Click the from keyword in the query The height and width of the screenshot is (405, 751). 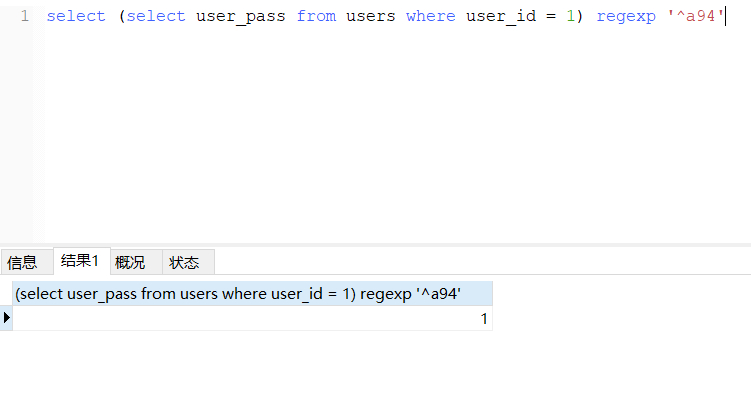tap(316, 16)
